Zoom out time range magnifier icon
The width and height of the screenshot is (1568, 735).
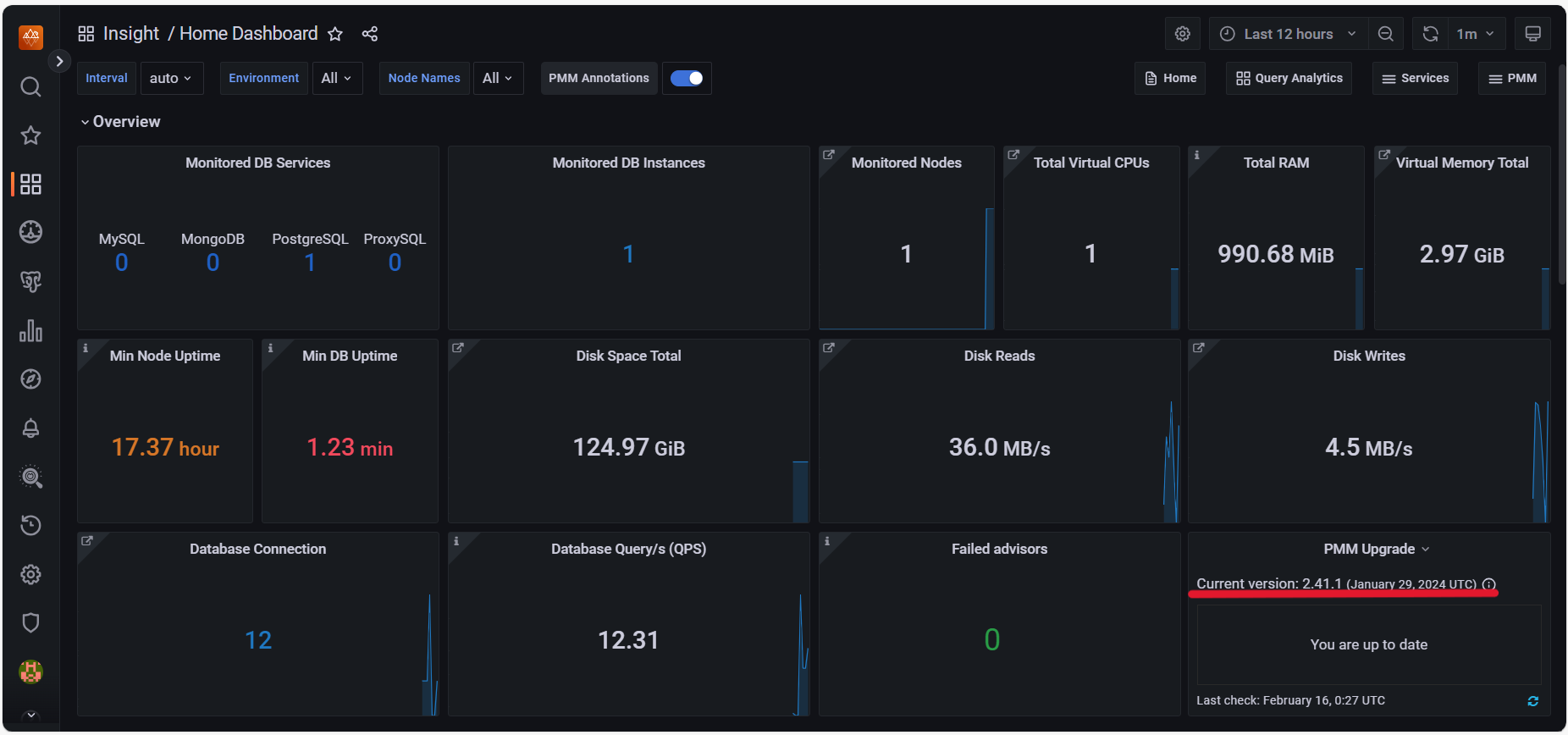pyautogui.click(x=1386, y=34)
